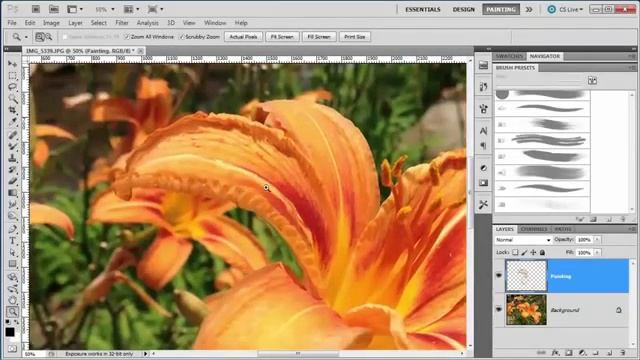640x360 pixels.
Task: Open the Adjustments panel icon
Action: pyautogui.click(x=483, y=168)
